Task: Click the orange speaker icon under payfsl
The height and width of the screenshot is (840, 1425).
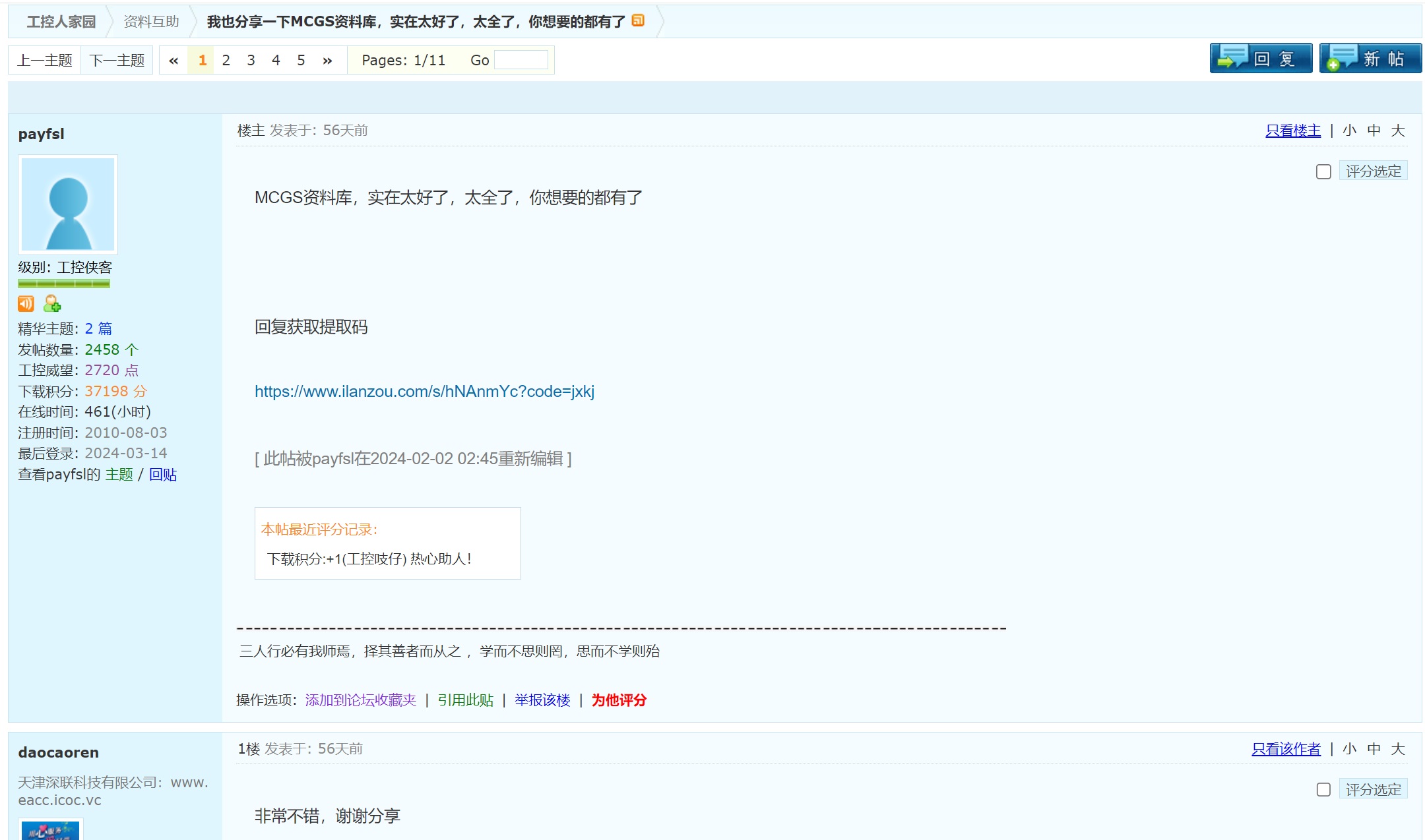Action: click(x=26, y=303)
